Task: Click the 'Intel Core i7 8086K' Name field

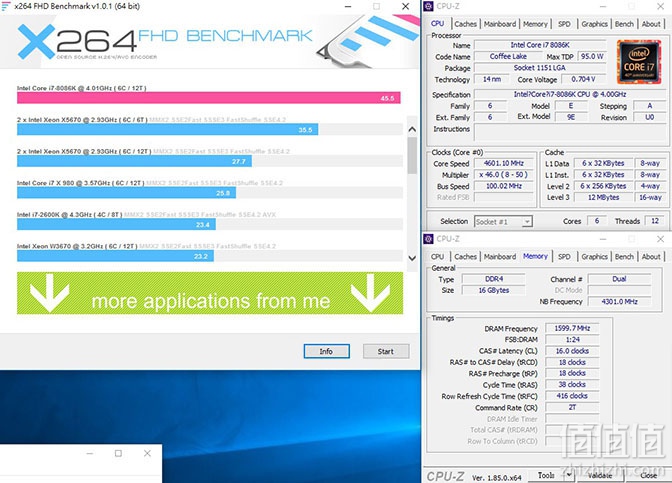Action: pyautogui.click(x=540, y=45)
